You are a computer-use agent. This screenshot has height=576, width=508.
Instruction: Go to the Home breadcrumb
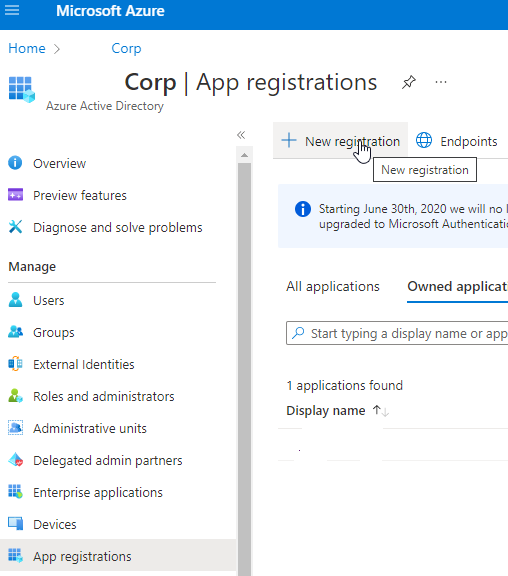(27, 48)
